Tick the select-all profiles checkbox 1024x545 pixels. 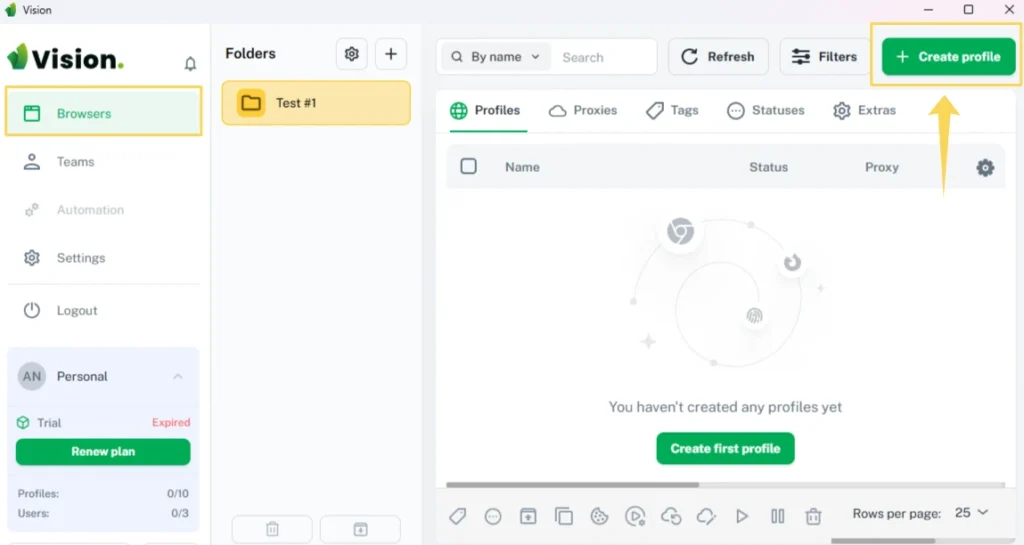468,166
